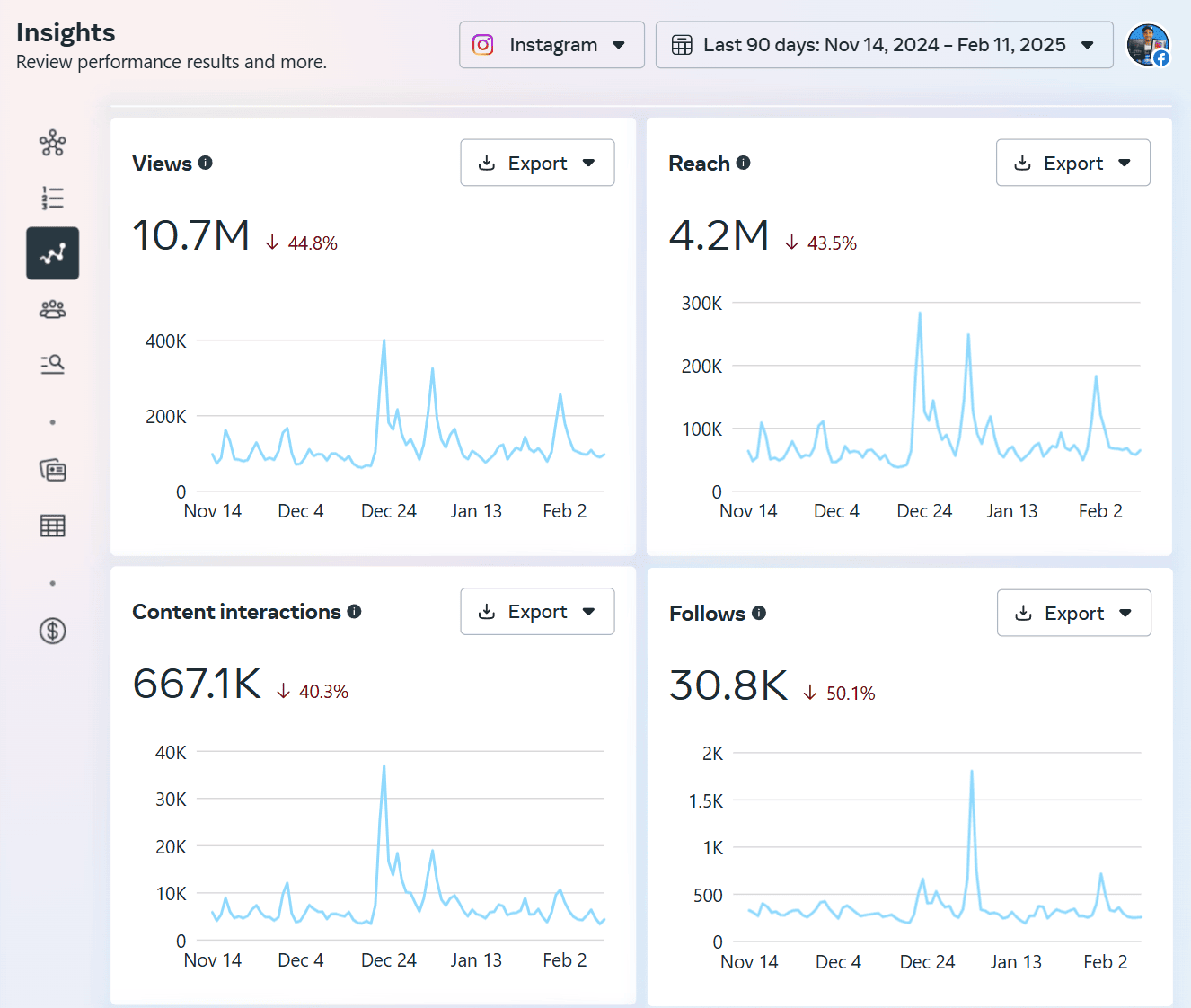Open the Last 90 days date range picker
Viewport: 1191px width, 1008px height.
tap(884, 45)
